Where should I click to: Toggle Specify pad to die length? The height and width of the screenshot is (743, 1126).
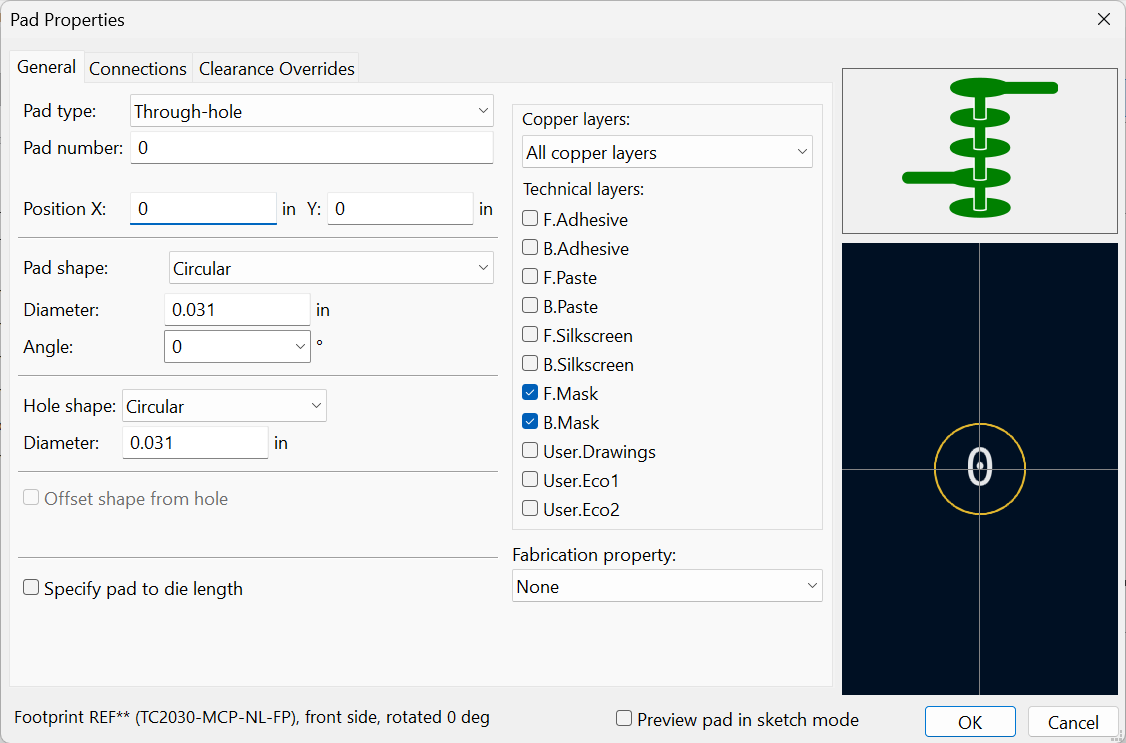coord(31,588)
